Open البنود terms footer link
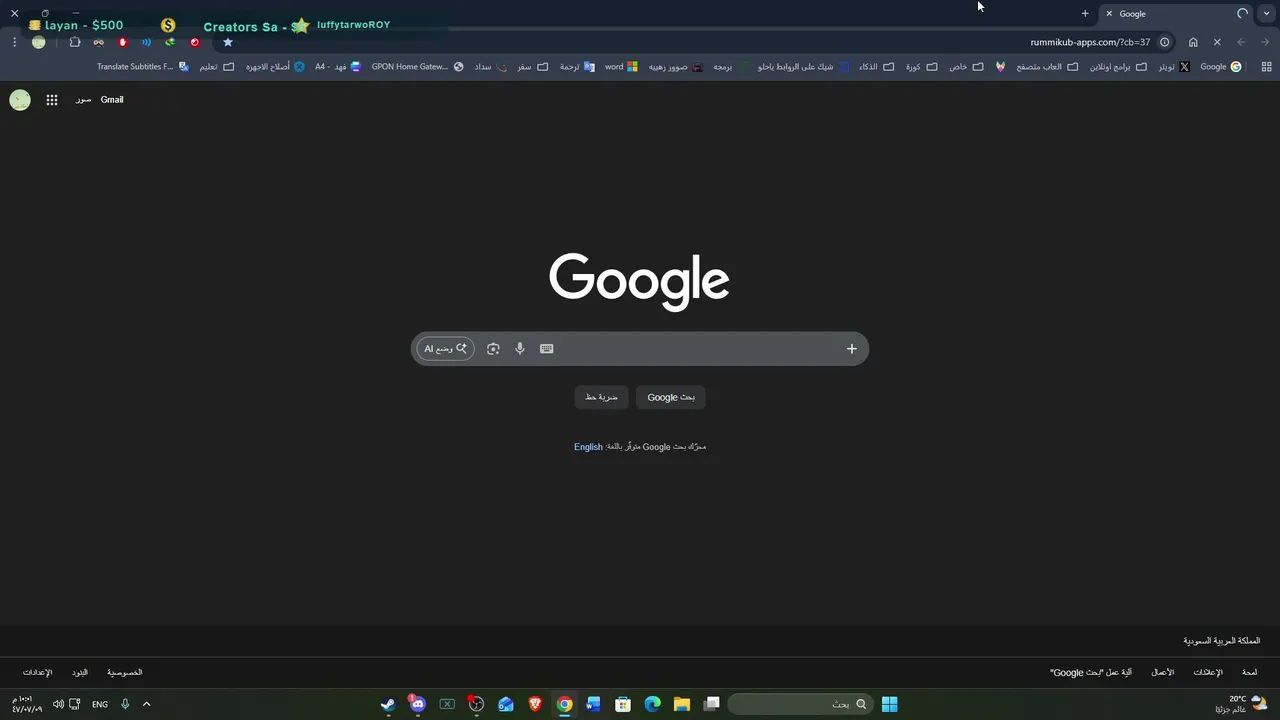This screenshot has width=1280, height=720. coord(80,673)
